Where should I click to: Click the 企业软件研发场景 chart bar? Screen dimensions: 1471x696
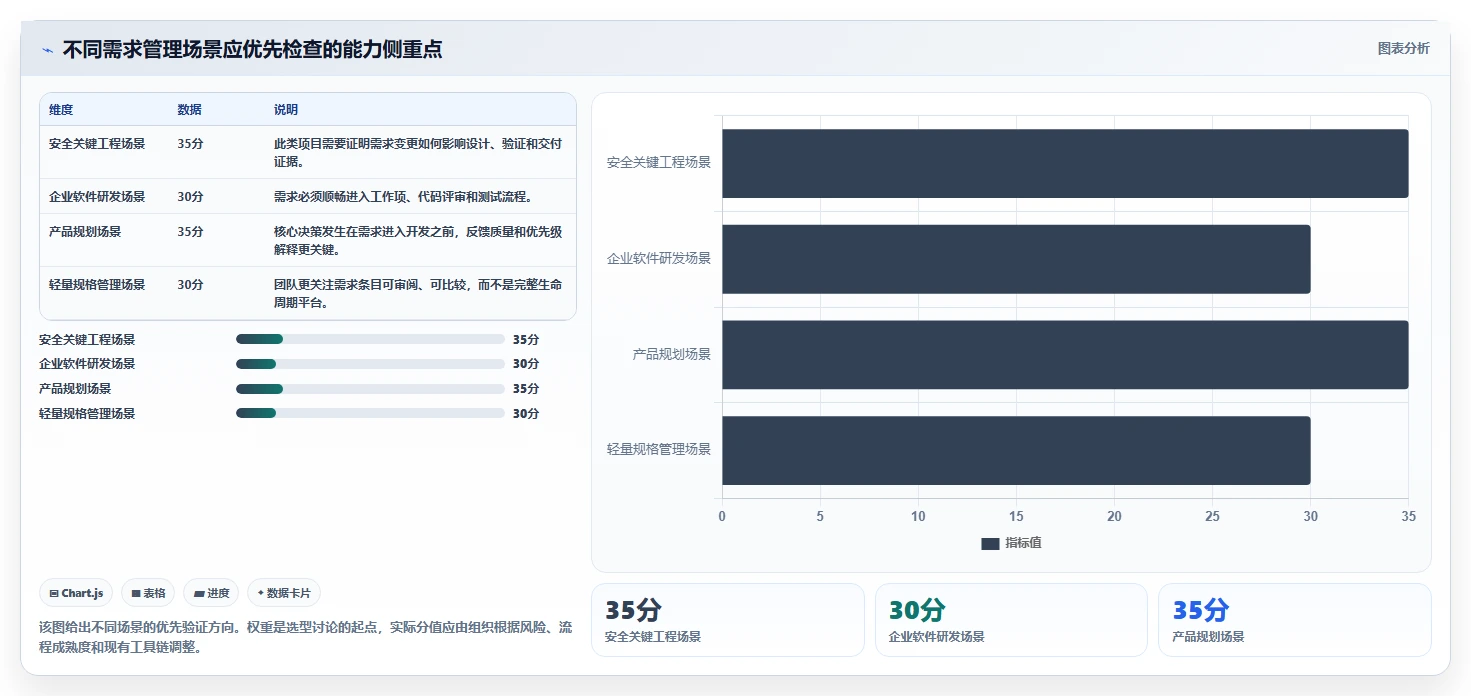[1016, 259]
